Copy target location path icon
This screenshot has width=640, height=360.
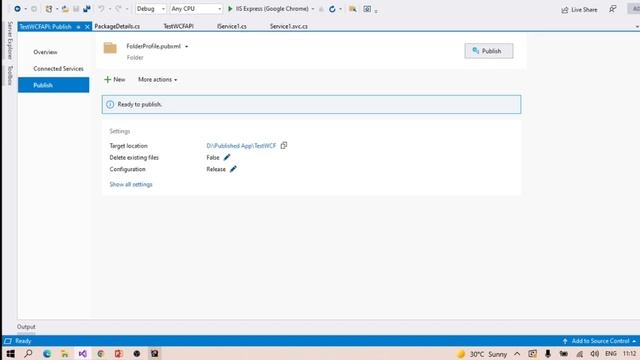284,145
